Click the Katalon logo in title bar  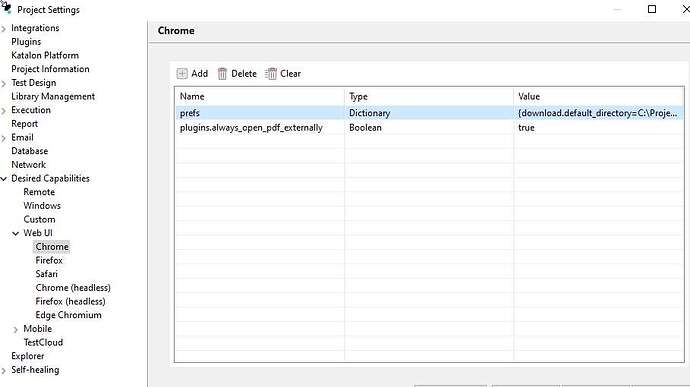pos(6,7)
